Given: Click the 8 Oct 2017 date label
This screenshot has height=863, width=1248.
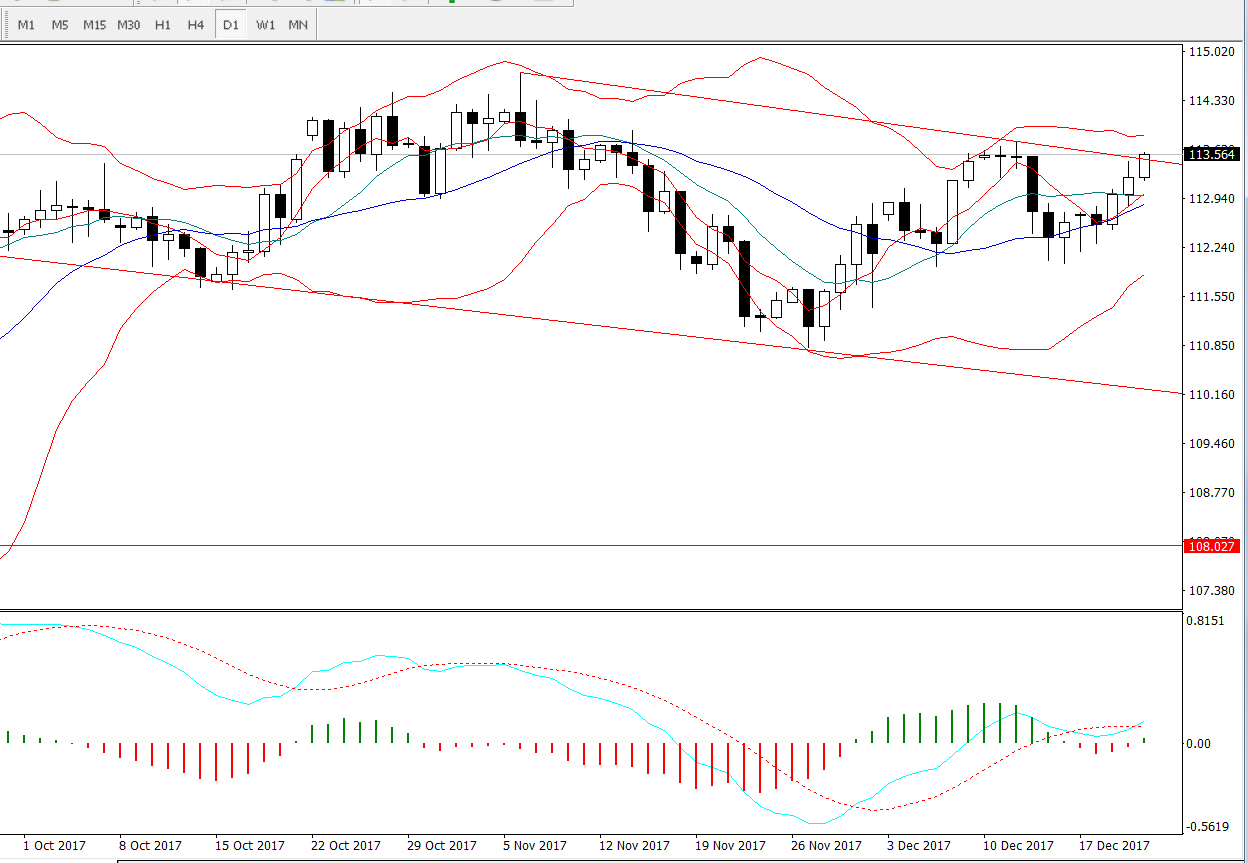Looking at the screenshot, I should pos(151,845).
